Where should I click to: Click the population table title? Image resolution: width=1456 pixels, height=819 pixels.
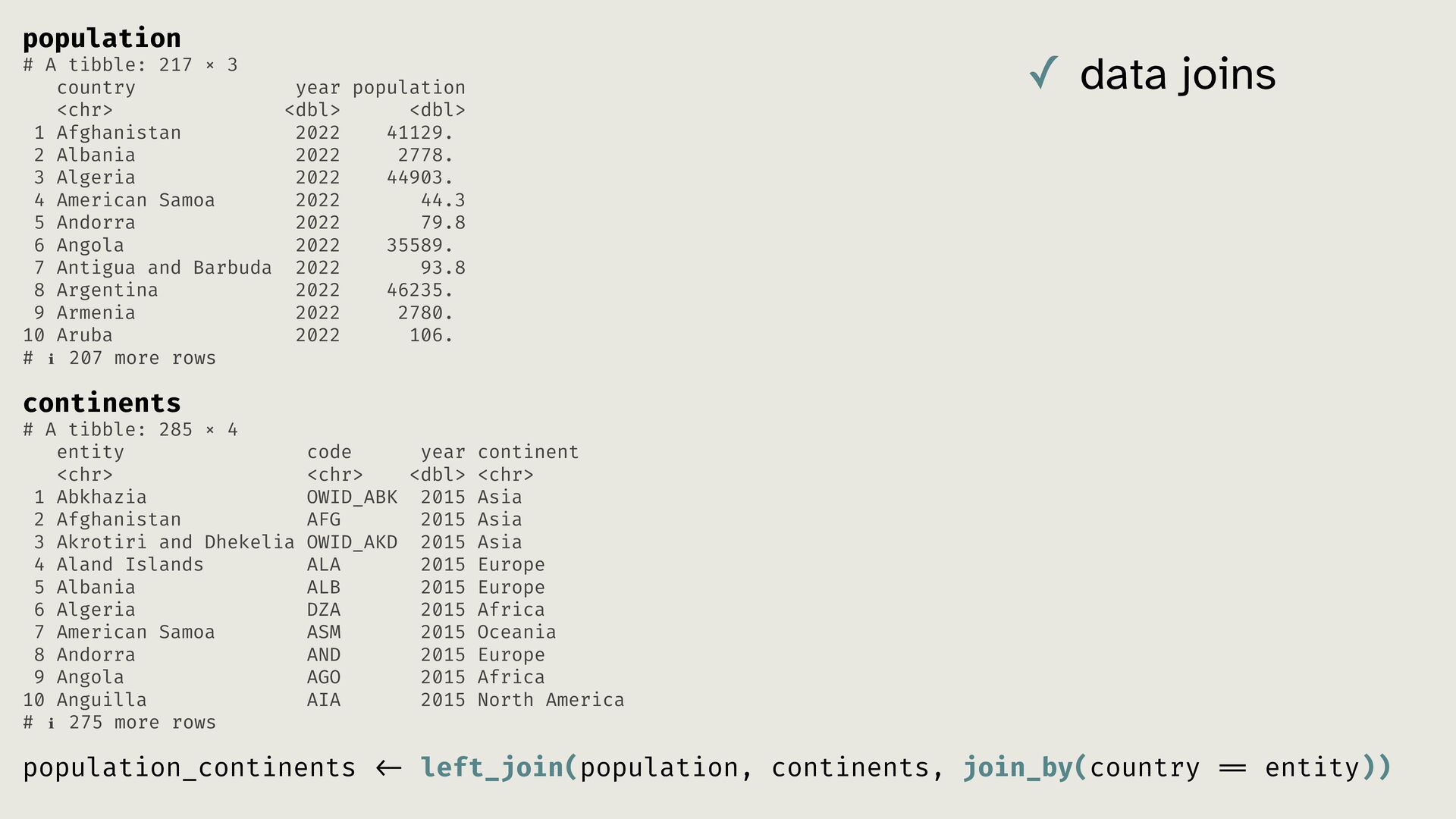[102, 38]
